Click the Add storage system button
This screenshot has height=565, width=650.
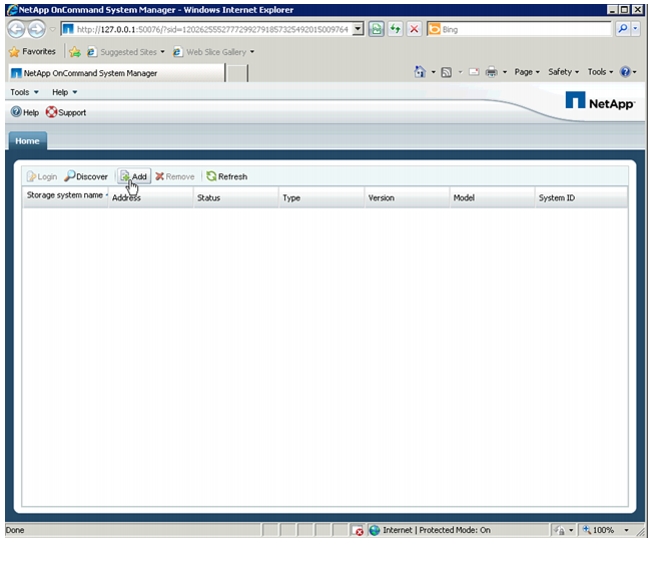[x=133, y=177]
